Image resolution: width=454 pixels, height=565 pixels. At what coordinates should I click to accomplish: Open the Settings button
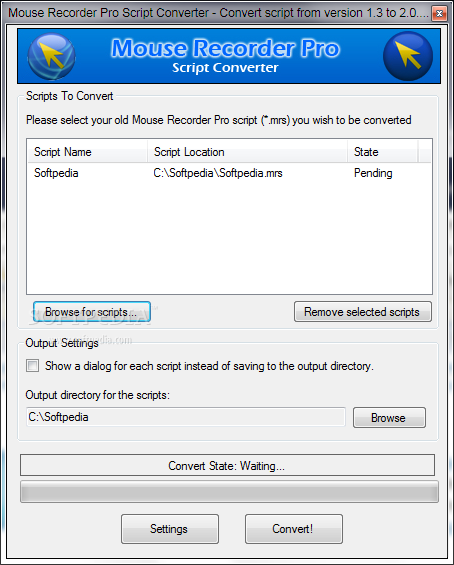[170, 529]
